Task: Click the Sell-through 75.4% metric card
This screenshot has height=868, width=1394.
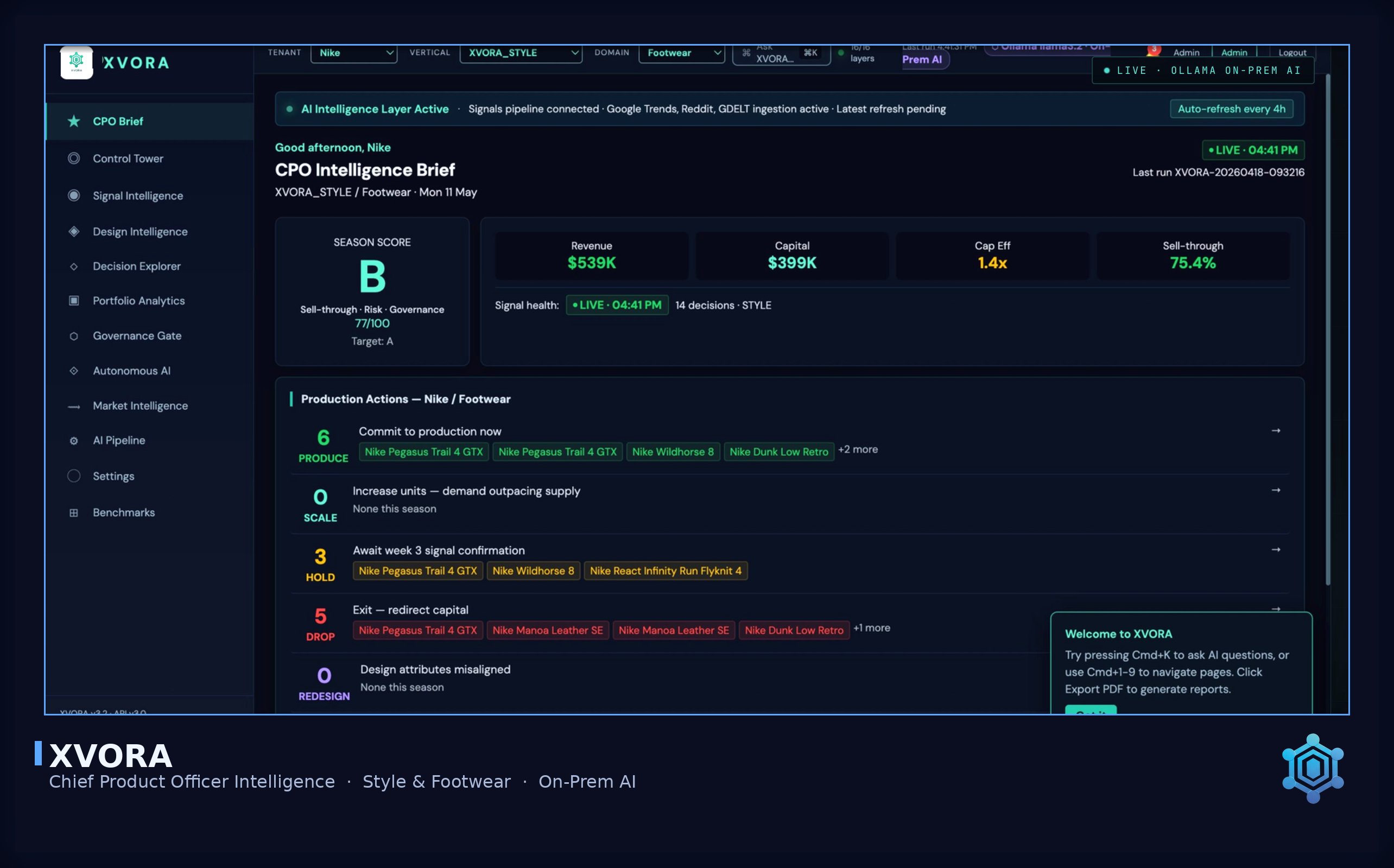Action: pos(1193,256)
